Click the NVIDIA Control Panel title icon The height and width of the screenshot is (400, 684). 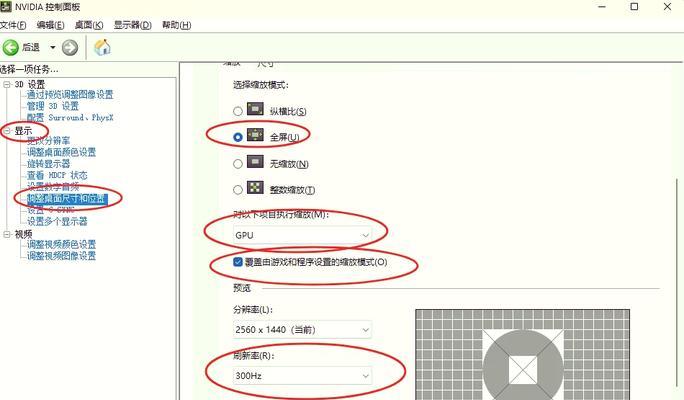pyautogui.click(x=6, y=6)
